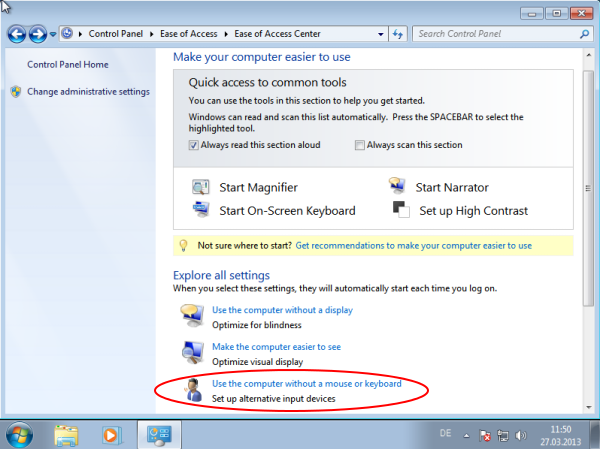Viewport: 600px width, 449px height.
Task: Click 'Quick access to common tools' heading
Action: (267, 82)
